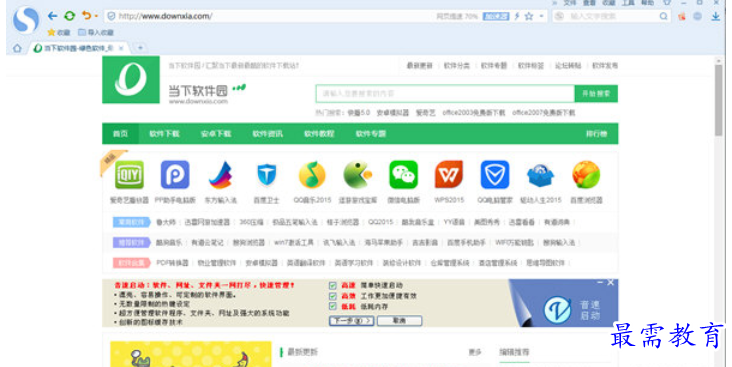Click the PP助手 app icon
The width and height of the screenshot is (732, 367).
pos(175,175)
